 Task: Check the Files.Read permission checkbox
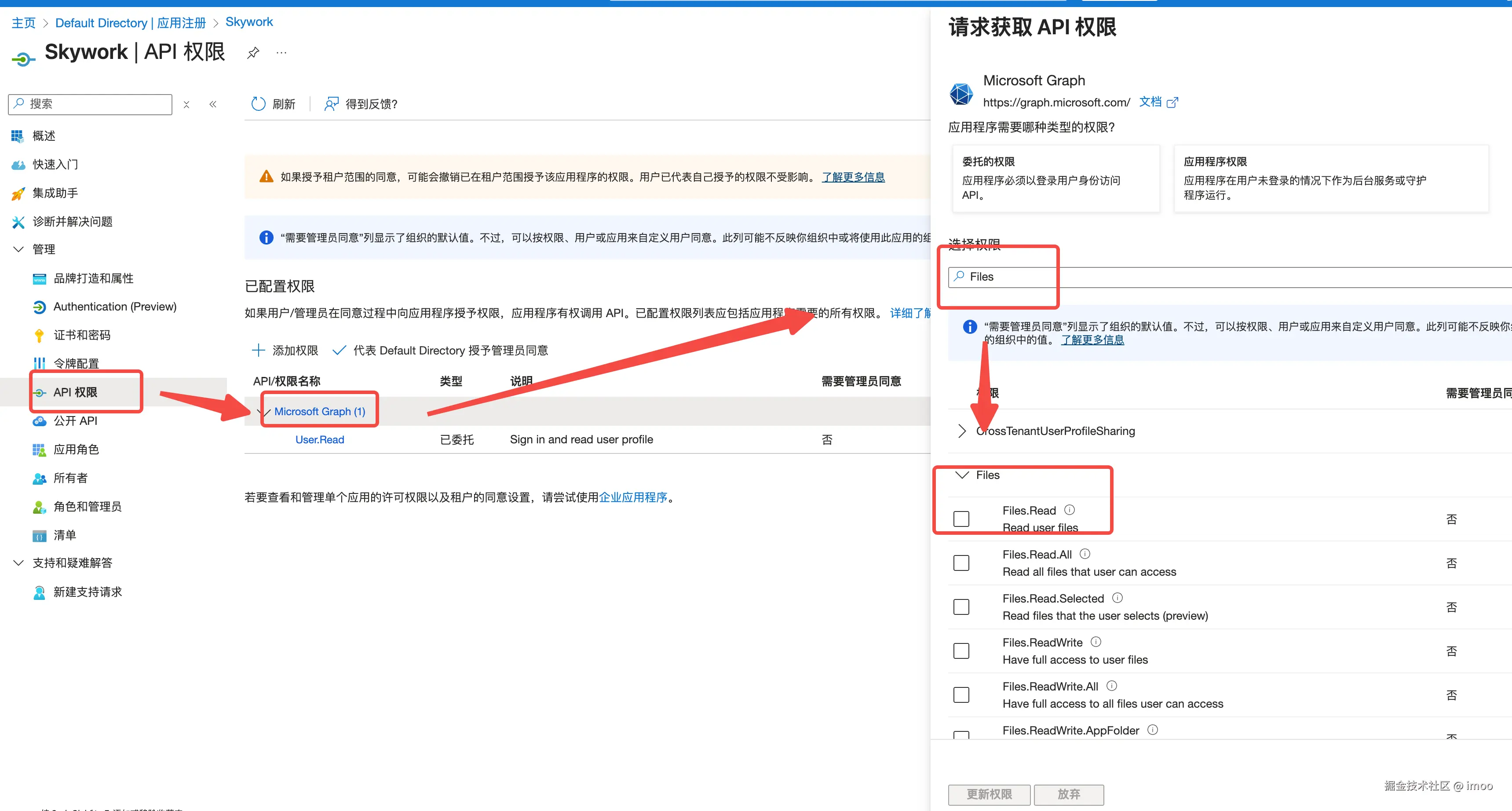pyautogui.click(x=961, y=519)
